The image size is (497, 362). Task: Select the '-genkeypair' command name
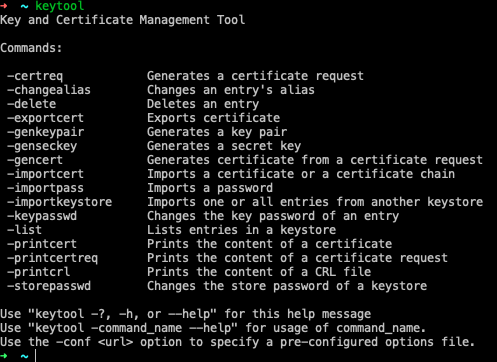coord(45,132)
